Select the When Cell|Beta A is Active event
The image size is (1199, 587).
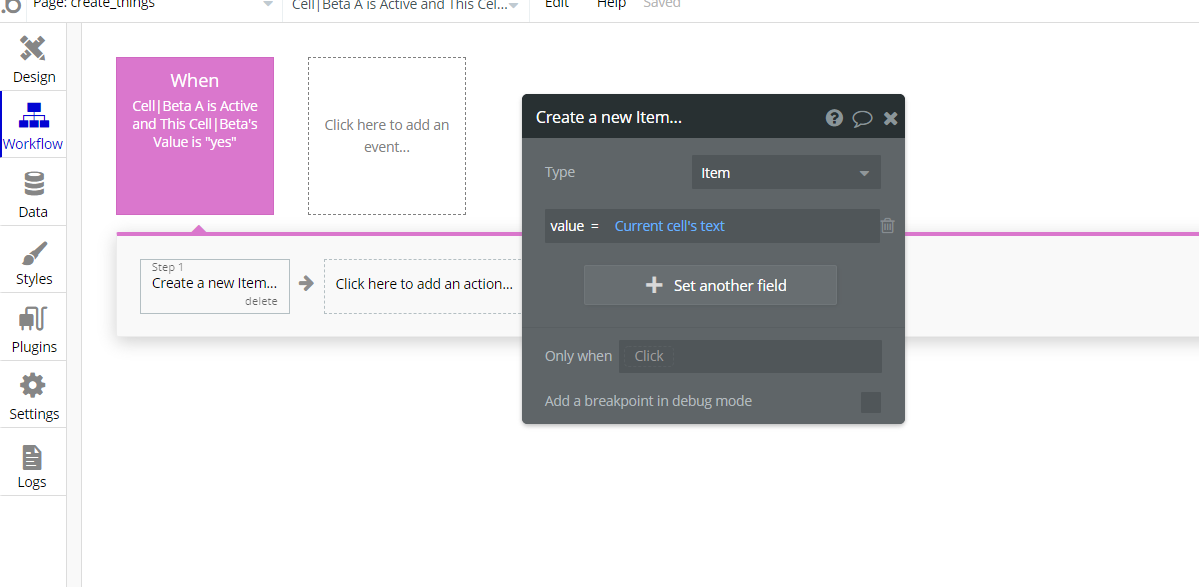coord(195,136)
